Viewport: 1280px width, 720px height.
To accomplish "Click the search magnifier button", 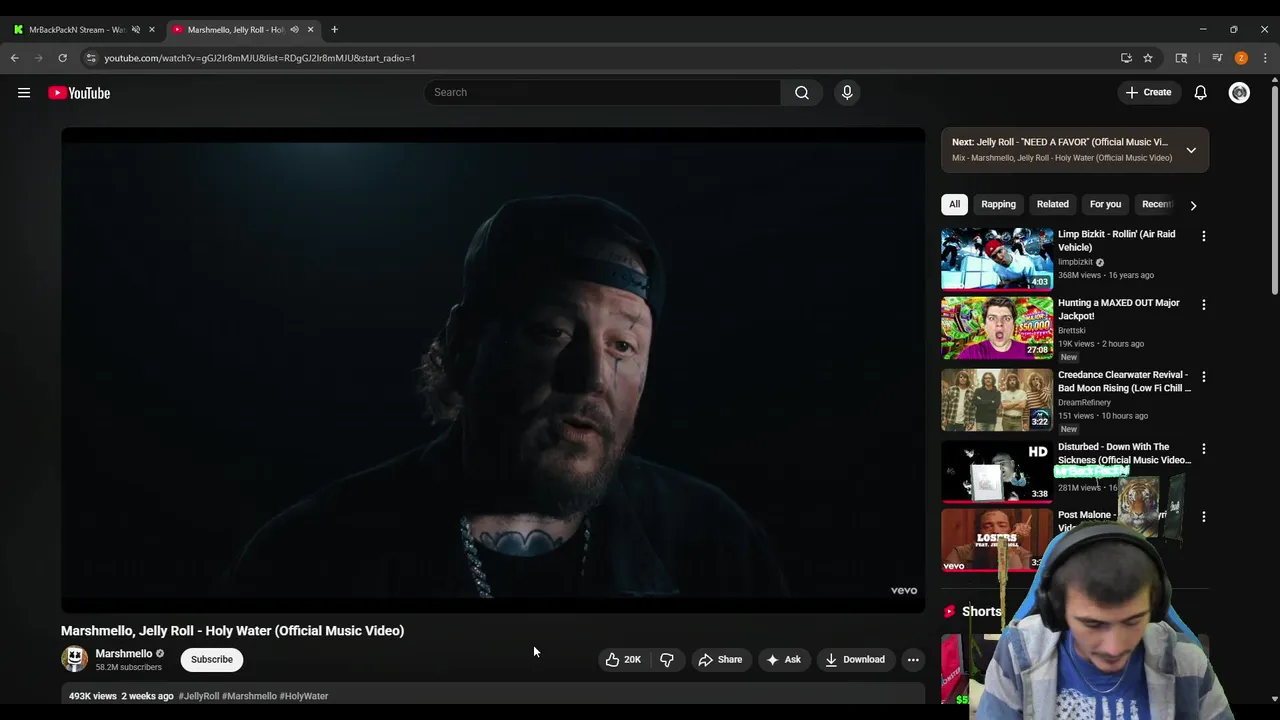I will tap(802, 92).
